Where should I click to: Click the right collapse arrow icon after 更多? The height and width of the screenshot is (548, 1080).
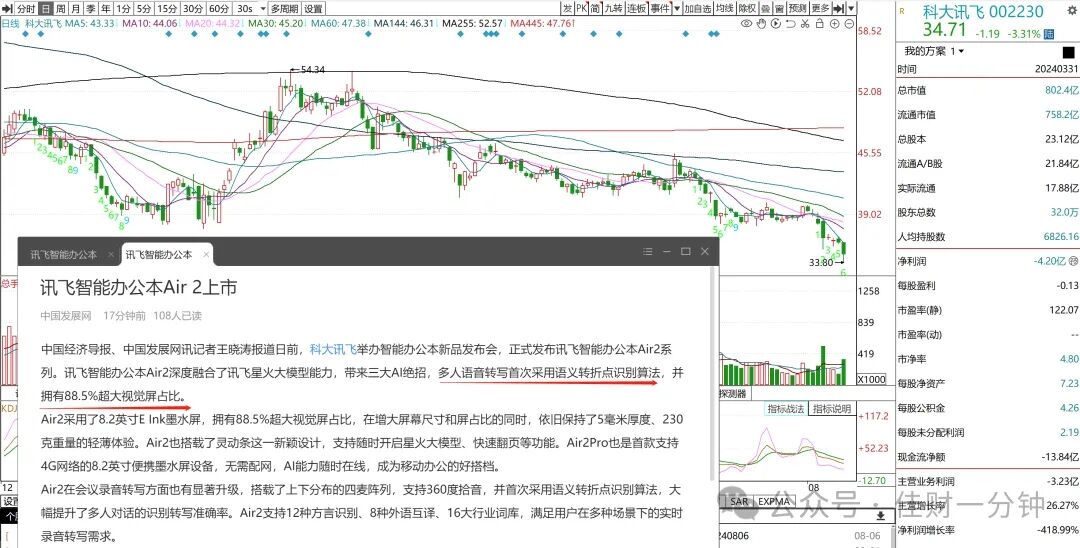(839, 9)
